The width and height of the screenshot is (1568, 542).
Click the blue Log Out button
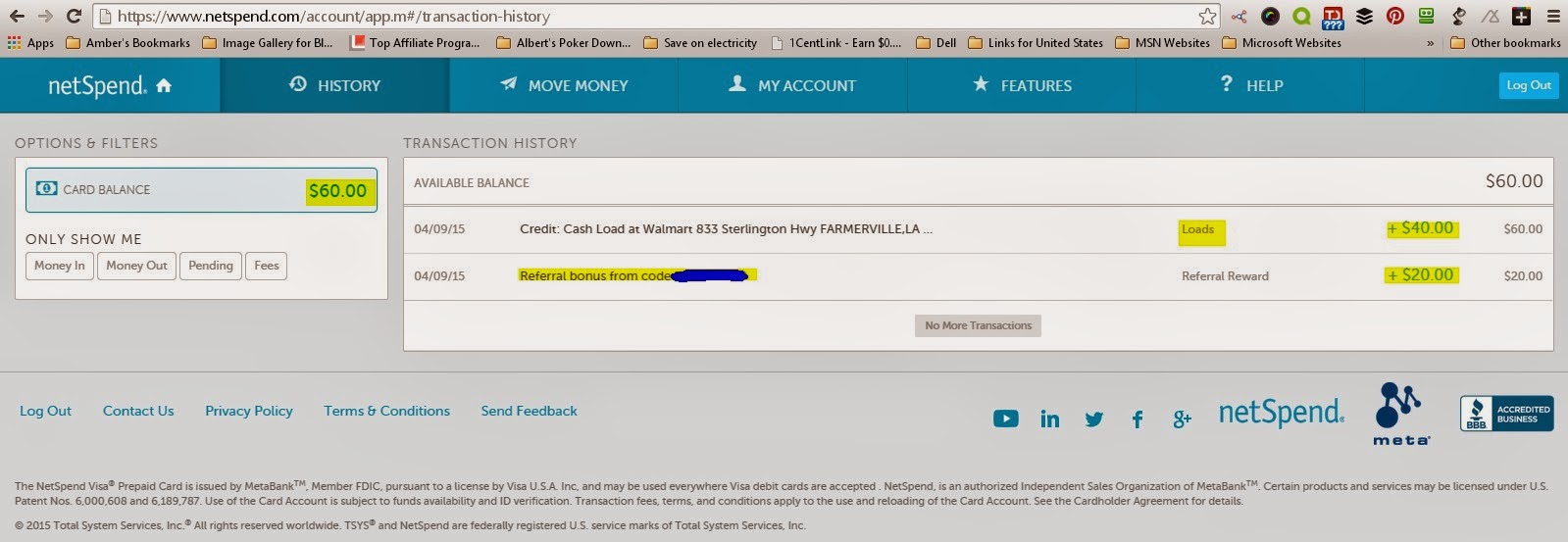point(1529,85)
